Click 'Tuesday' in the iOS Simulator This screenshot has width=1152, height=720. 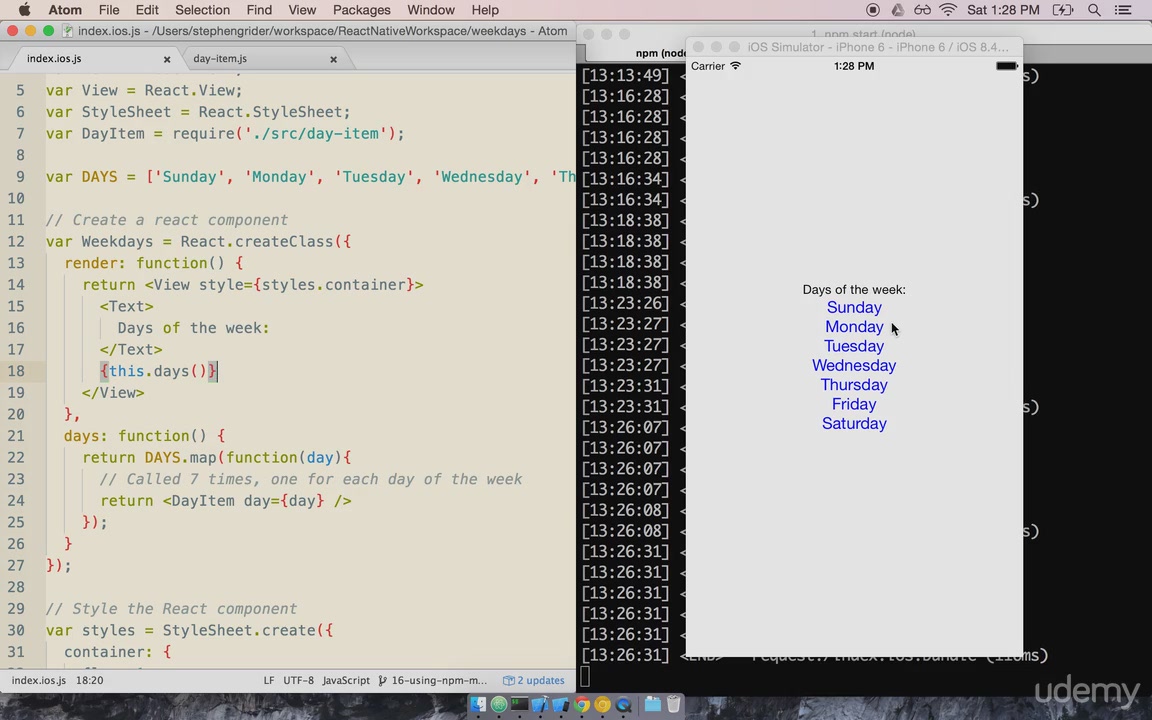coord(854,346)
